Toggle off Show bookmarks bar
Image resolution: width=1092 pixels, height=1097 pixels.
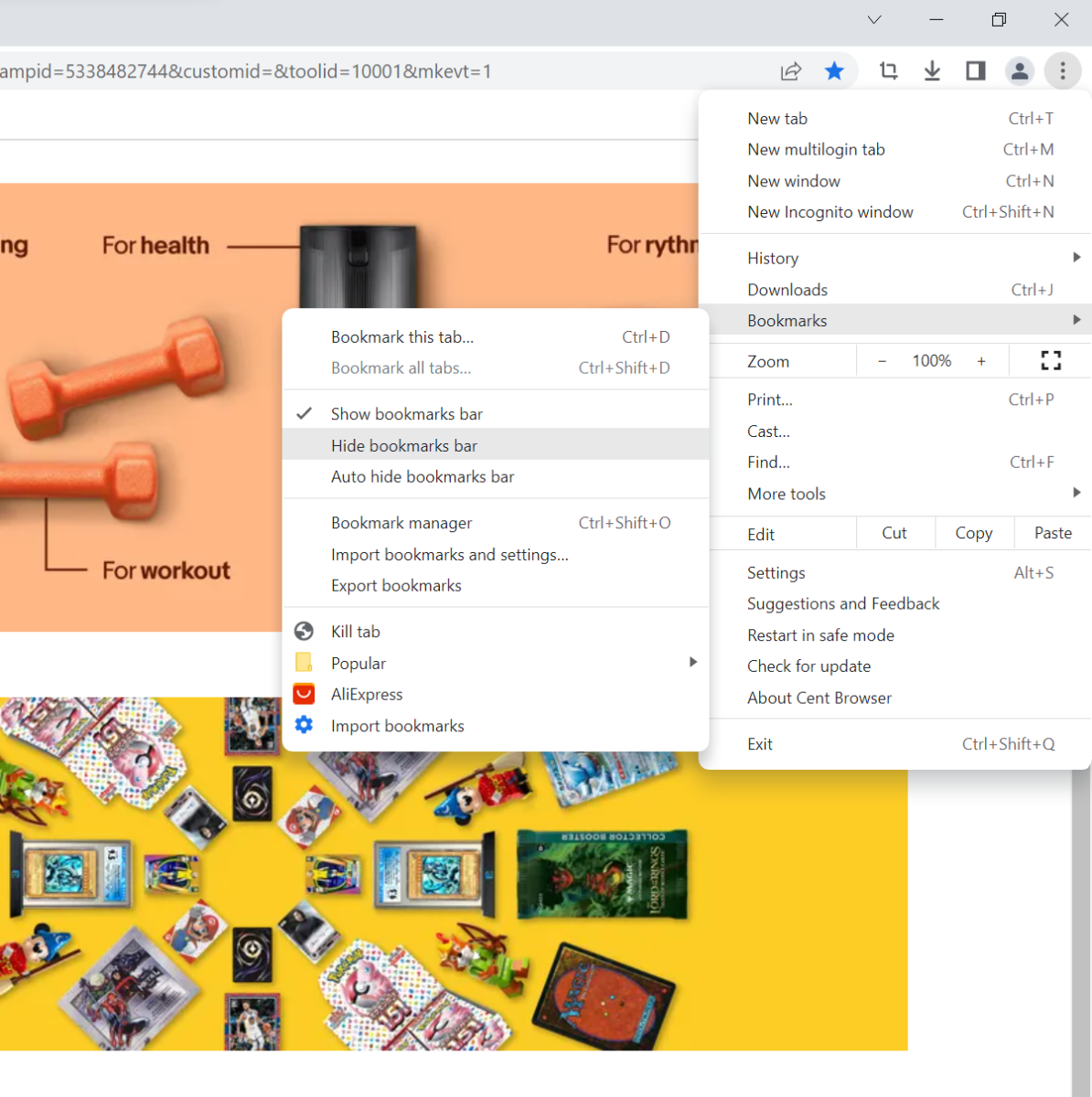pyautogui.click(x=406, y=413)
